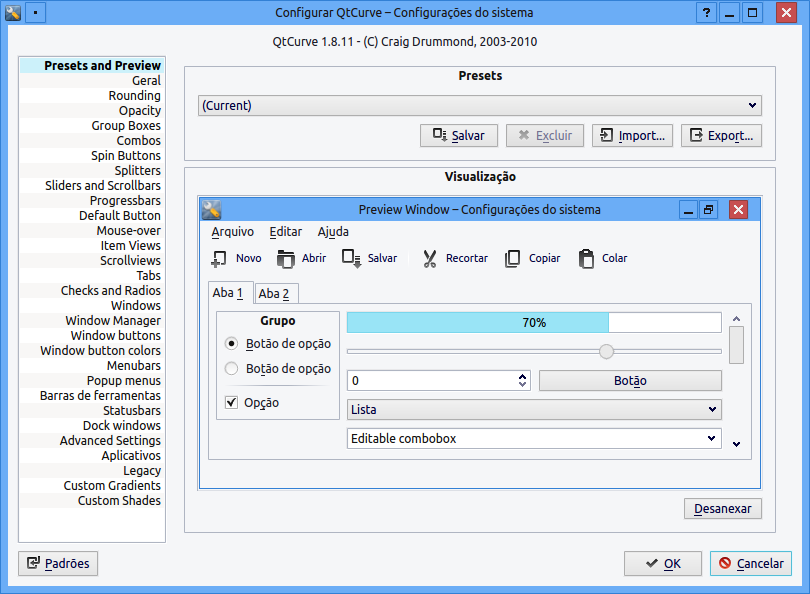The height and width of the screenshot is (594, 810).
Task: Select the second Botão de opção radio
Action: click(x=231, y=368)
